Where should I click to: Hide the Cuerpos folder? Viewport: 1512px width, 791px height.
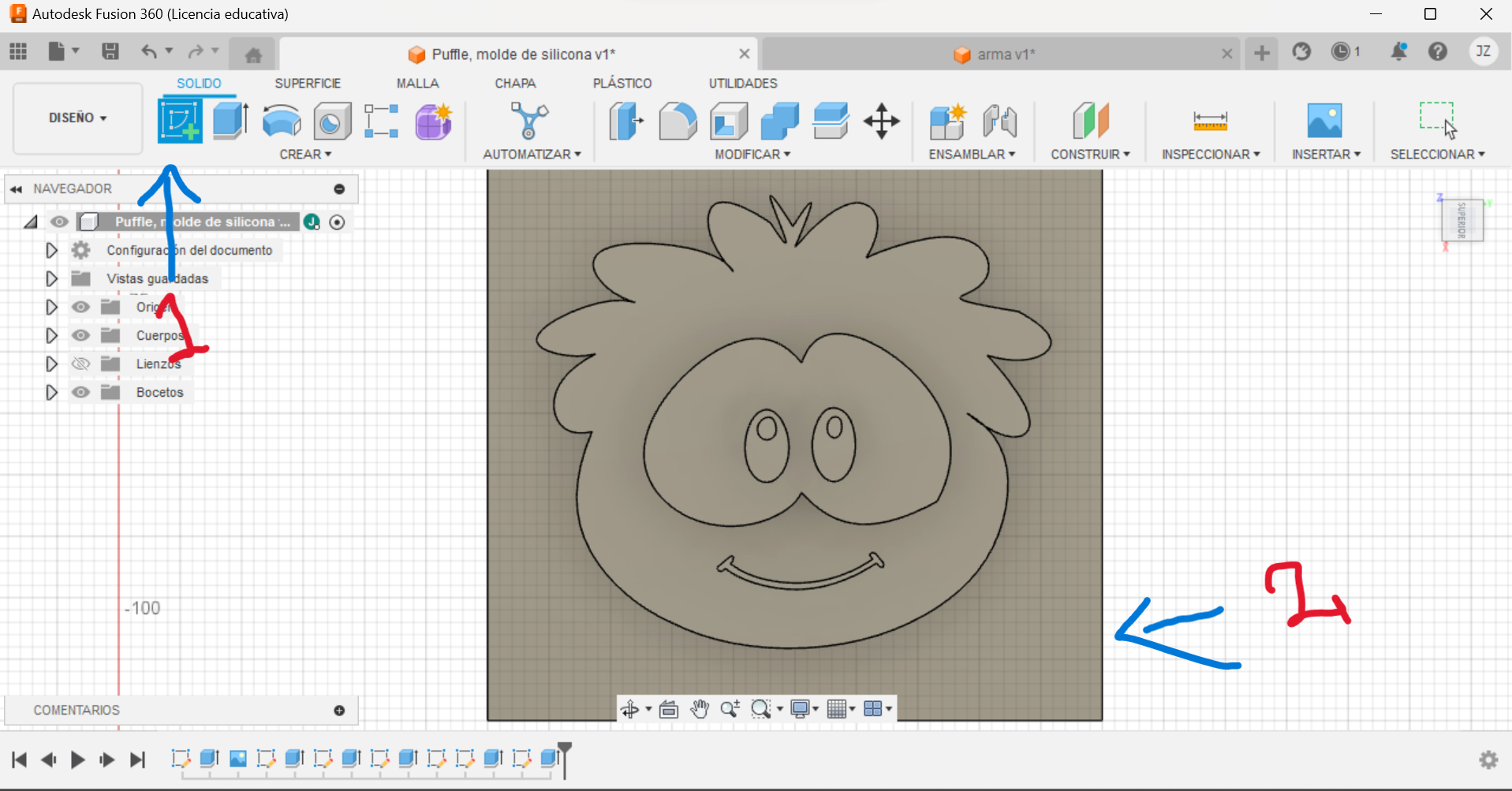coord(80,335)
